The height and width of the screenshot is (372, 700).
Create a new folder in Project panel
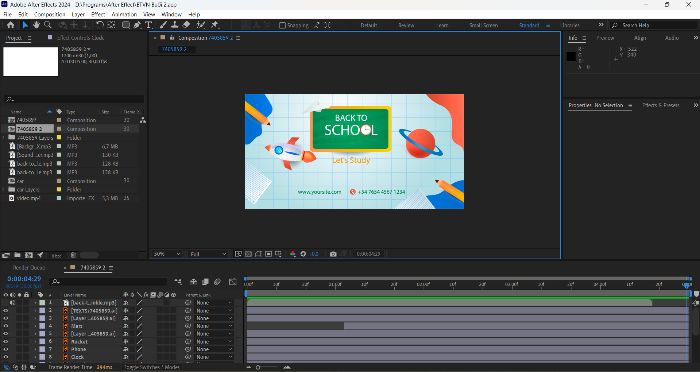(17, 255)
